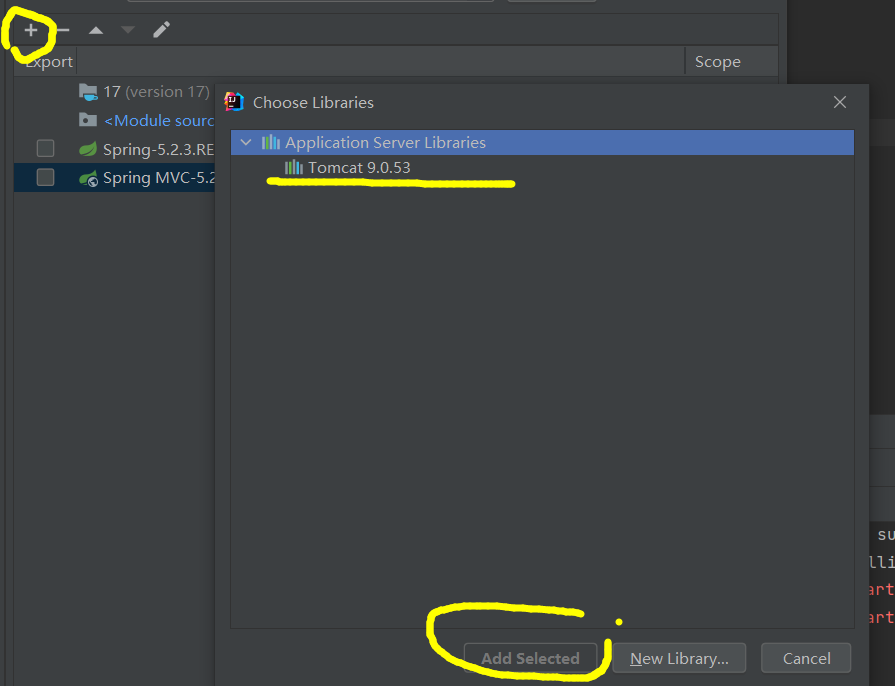The width and height of the screenshot is (895, 686).
Task: Close the Choose Libraries dialog with X
Action: (840, 102)
